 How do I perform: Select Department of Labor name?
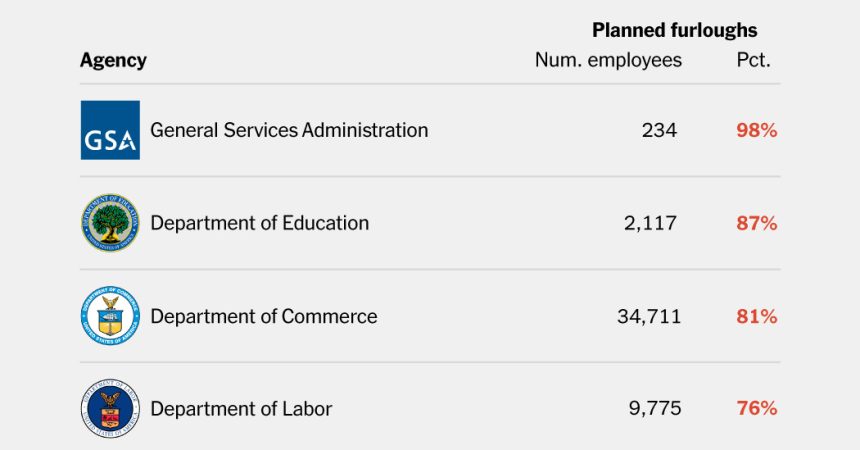(x=241, y=408)
